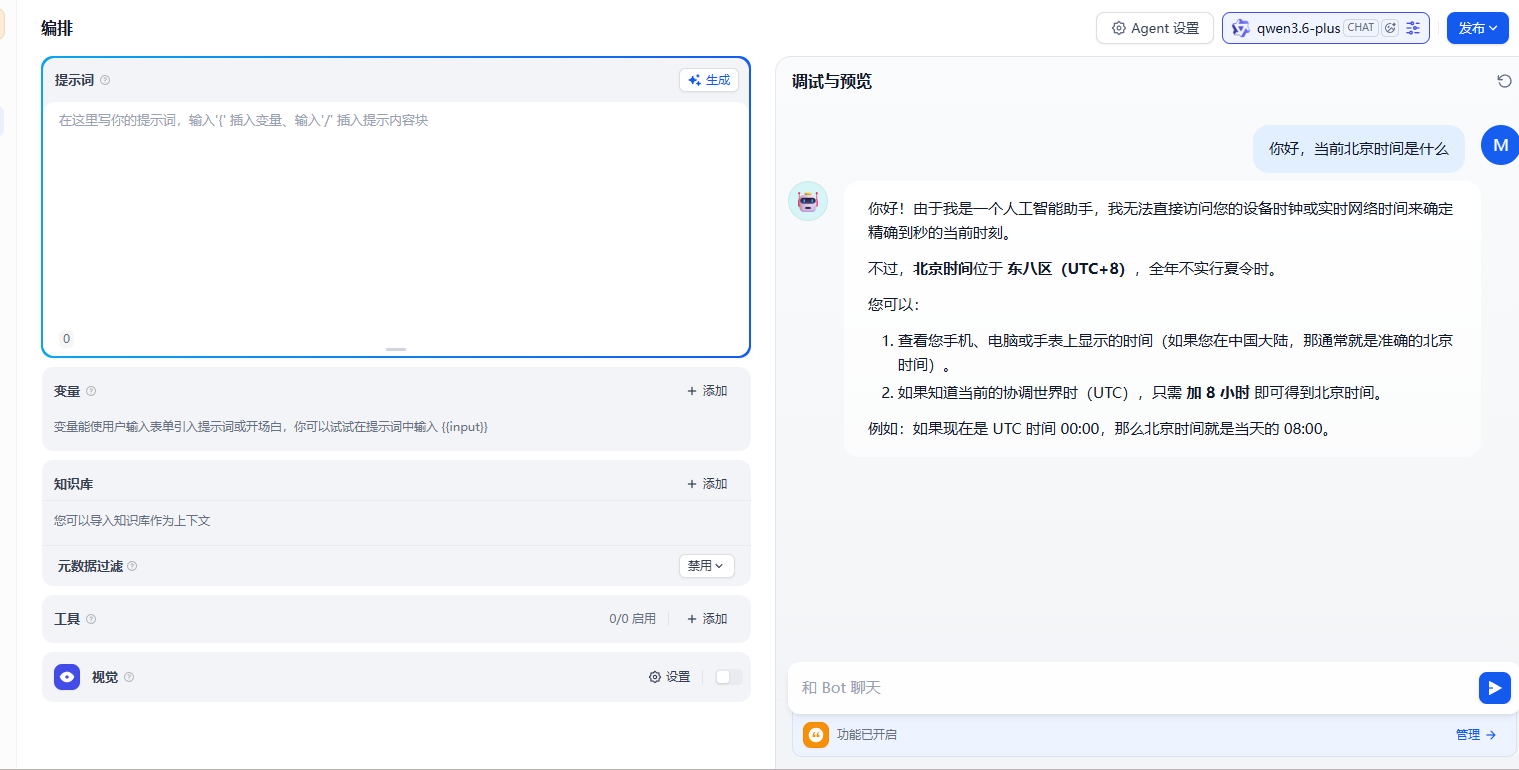Image resolution: width=1519 pixels, height=770 pixels.
Task: Click the help icon next to 提示词
Action: 106,80
